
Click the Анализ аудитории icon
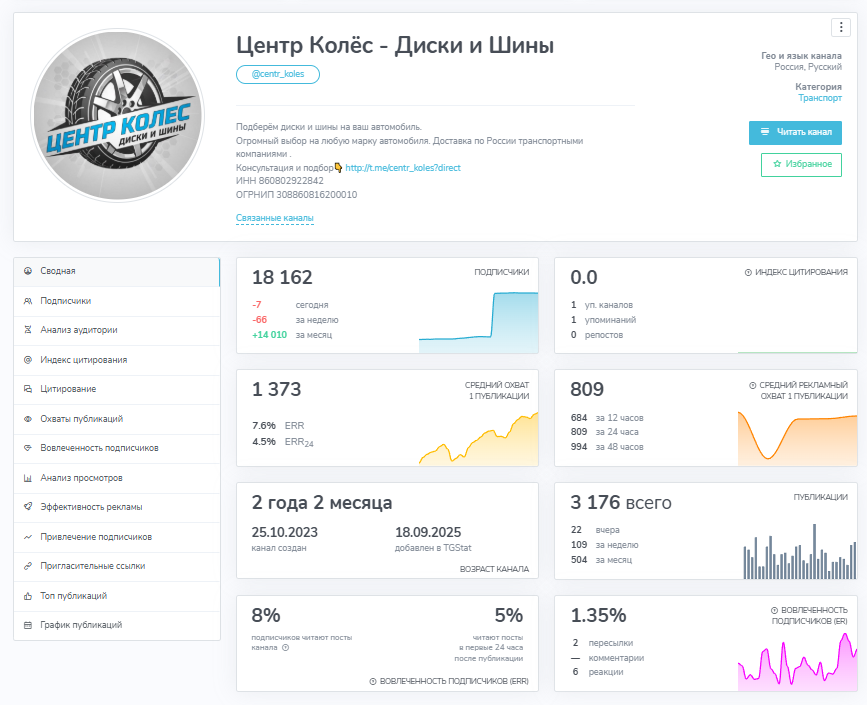click(28, 330)
